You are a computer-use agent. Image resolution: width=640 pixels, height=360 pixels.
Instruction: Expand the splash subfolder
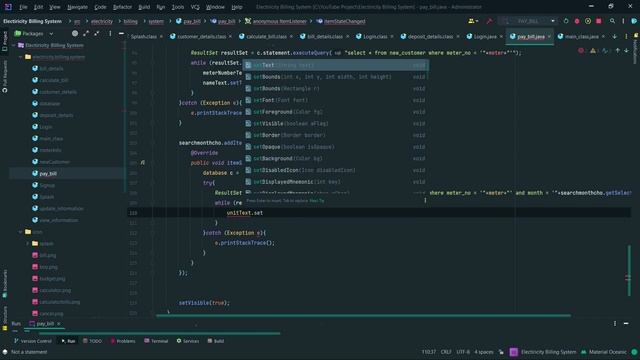pos(28,244)
